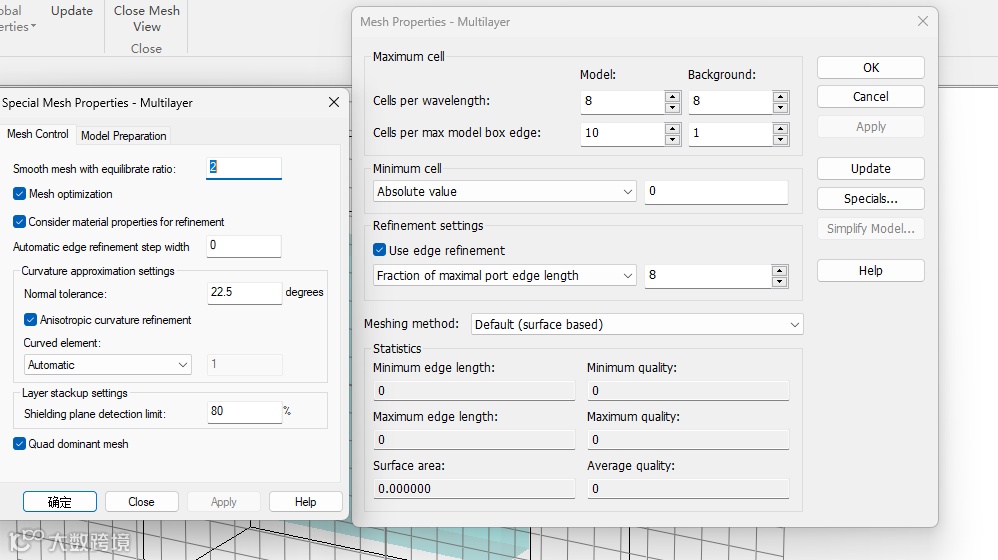
Task: Click Close Mesh View in the ribbon
Action: point(147,18)
